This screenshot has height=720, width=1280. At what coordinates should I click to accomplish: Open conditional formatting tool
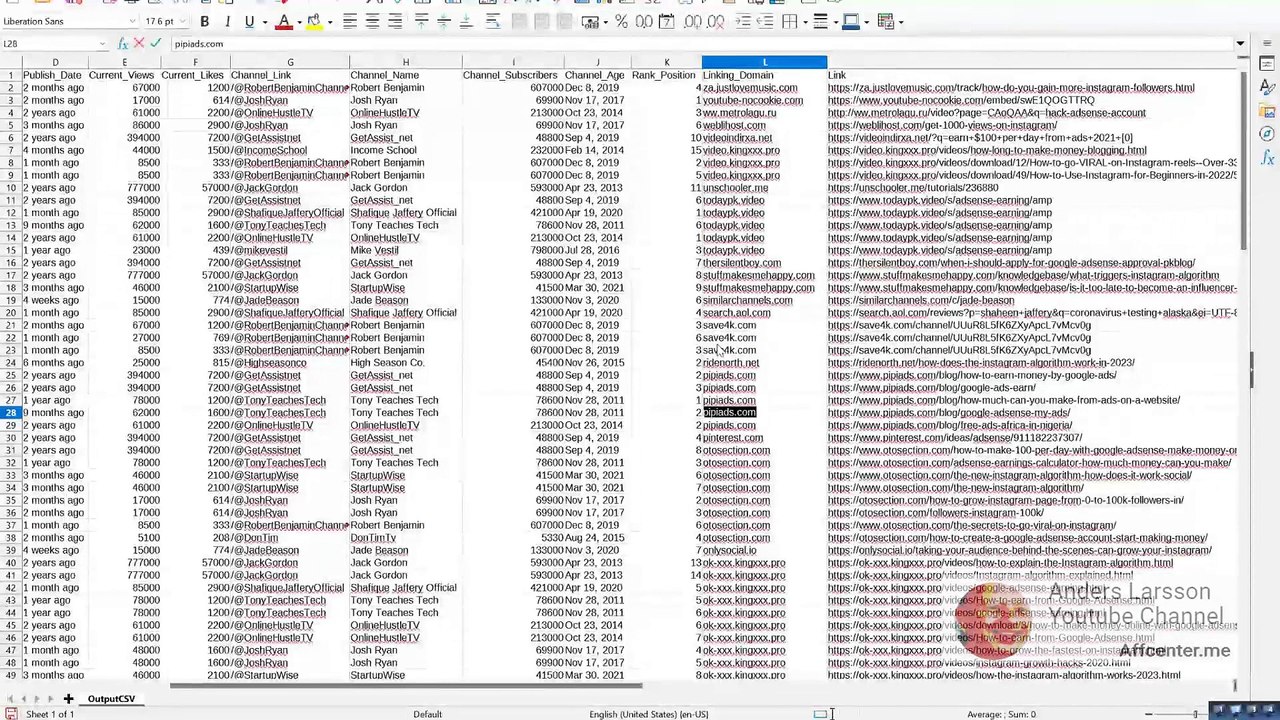point(885,21)
